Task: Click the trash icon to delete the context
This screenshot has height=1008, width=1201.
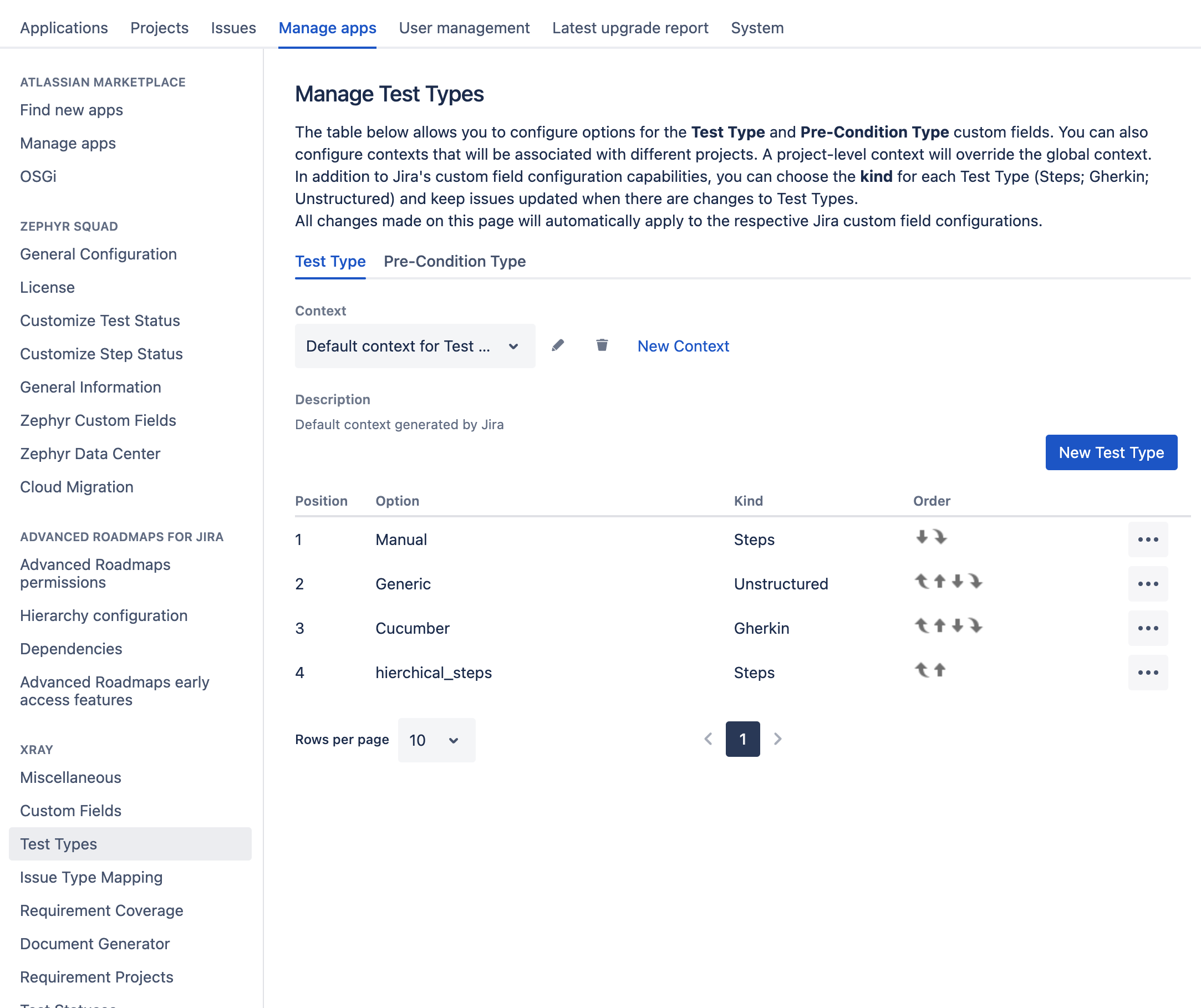Action: pos(602,345)
